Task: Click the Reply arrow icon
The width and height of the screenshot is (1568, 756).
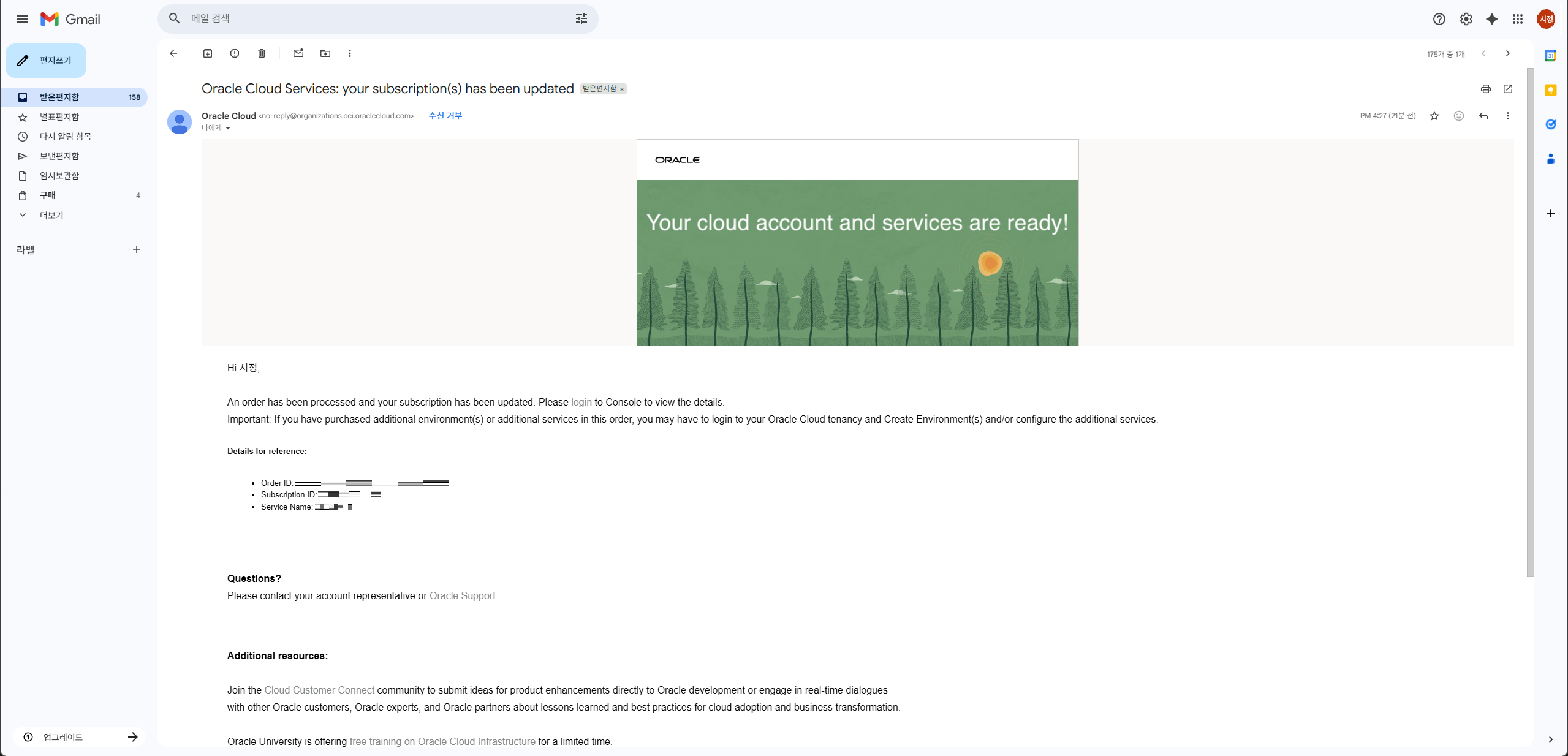Action: 1483,116
